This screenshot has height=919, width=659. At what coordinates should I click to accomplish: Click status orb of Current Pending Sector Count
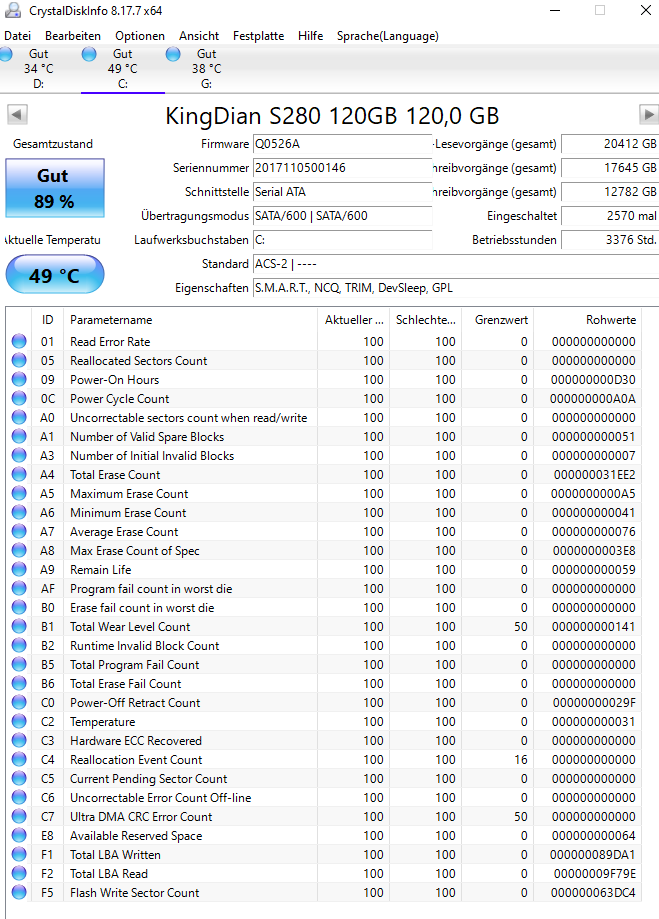click(x=19, y=778)
